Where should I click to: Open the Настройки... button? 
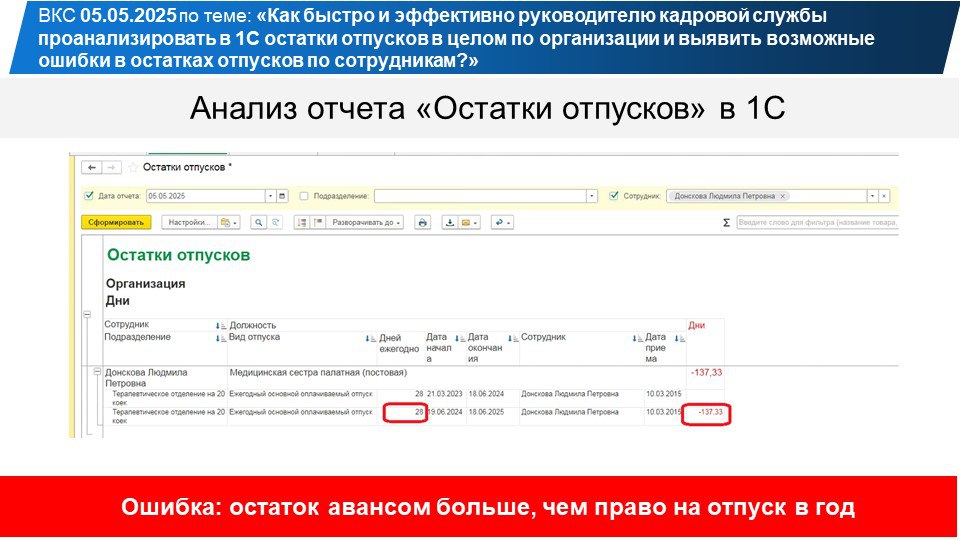[190, 222]
